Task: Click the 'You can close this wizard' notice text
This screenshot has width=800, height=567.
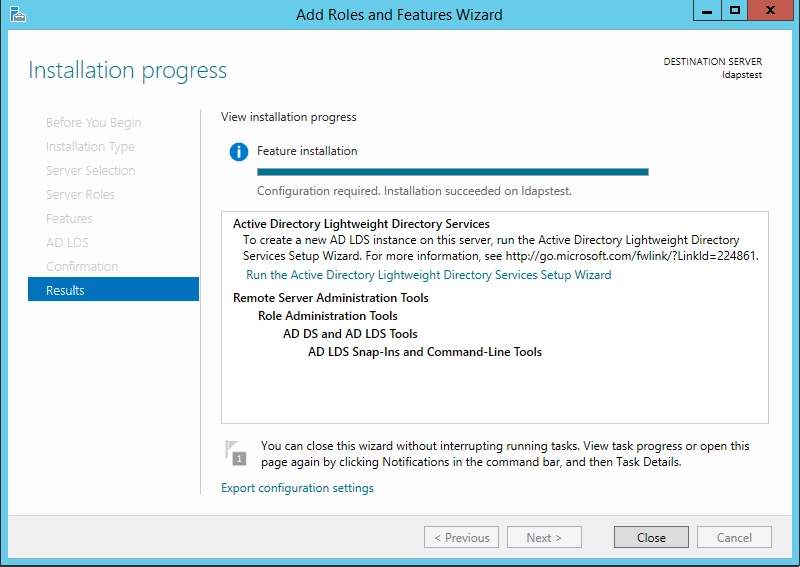Action: click(505, 454)
